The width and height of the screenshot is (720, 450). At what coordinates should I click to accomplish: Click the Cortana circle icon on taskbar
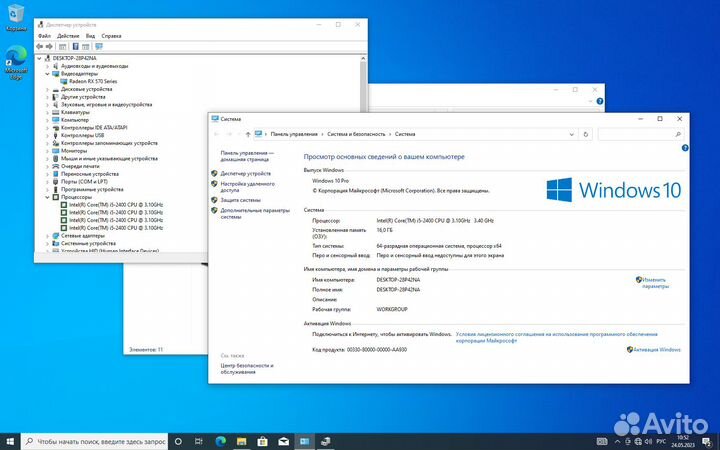tap(179, 442)
